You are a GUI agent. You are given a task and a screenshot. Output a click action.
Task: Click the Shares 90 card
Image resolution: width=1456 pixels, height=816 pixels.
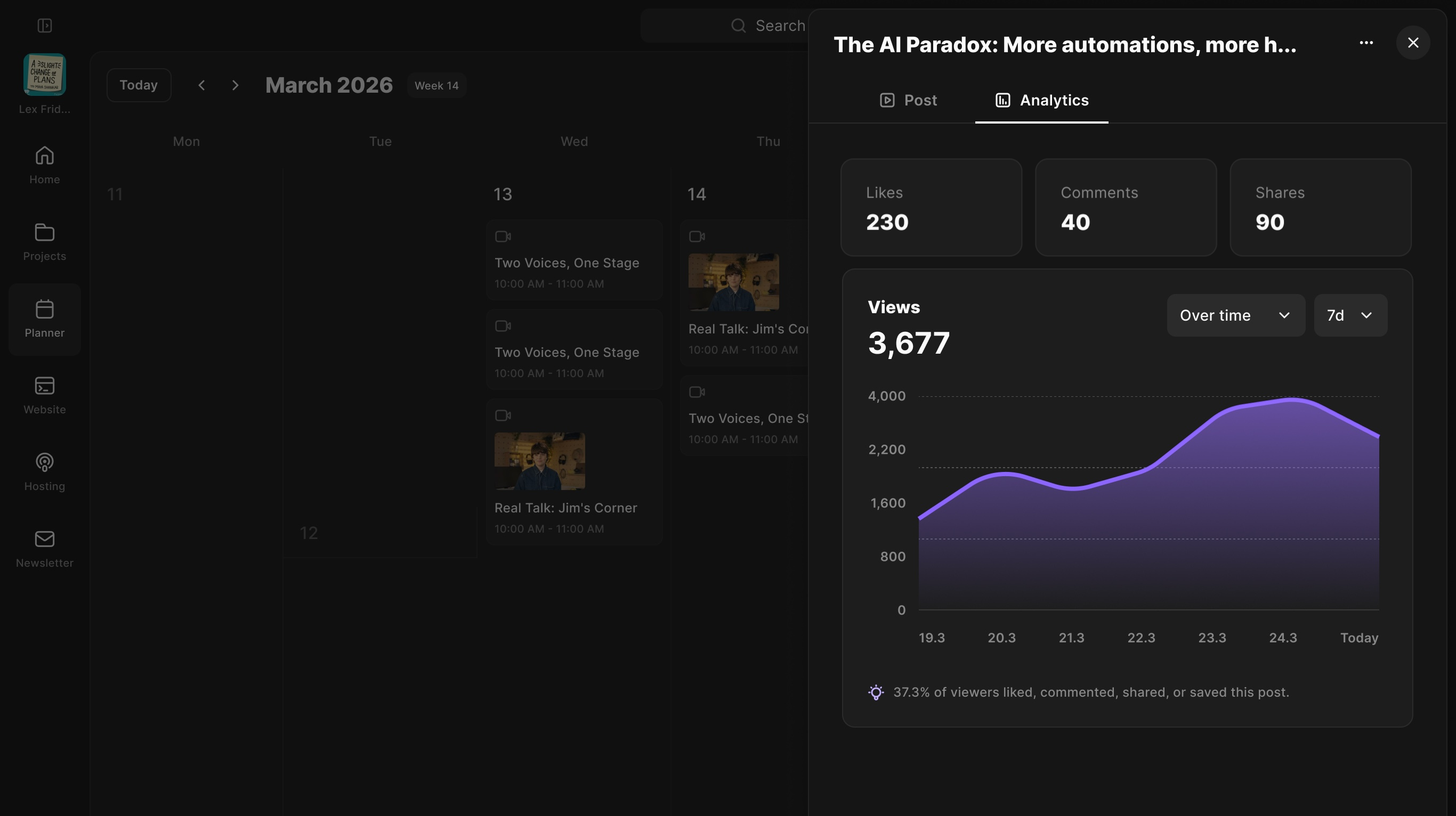[1320, 207]
